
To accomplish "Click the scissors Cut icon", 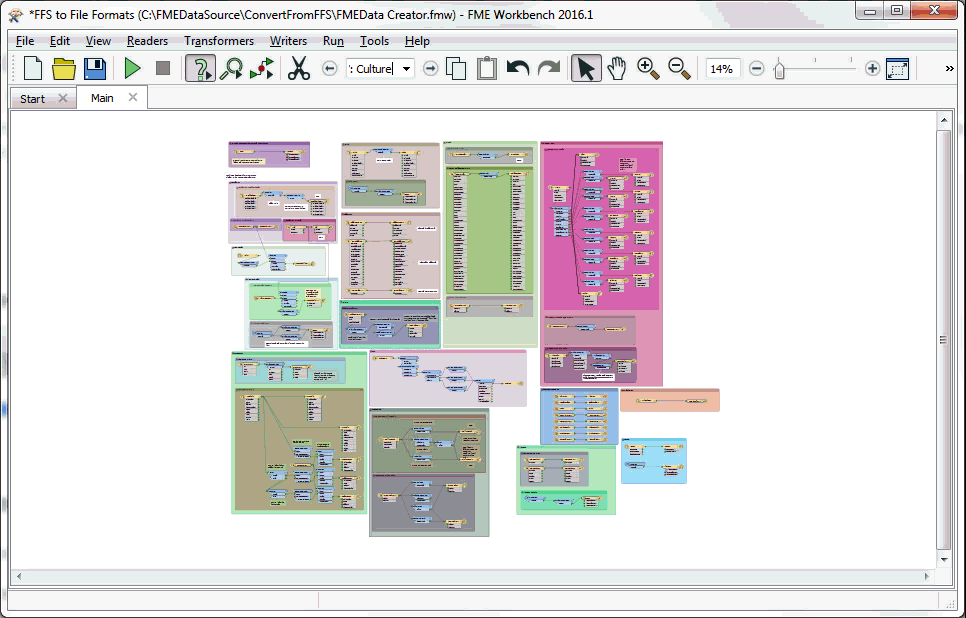I will (x=298, y=69).
